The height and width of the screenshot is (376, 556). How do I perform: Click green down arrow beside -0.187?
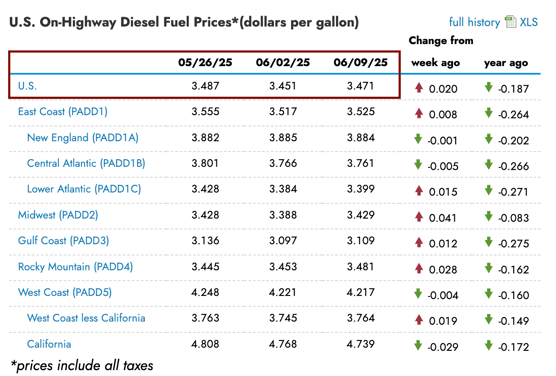tap(489, 87)
